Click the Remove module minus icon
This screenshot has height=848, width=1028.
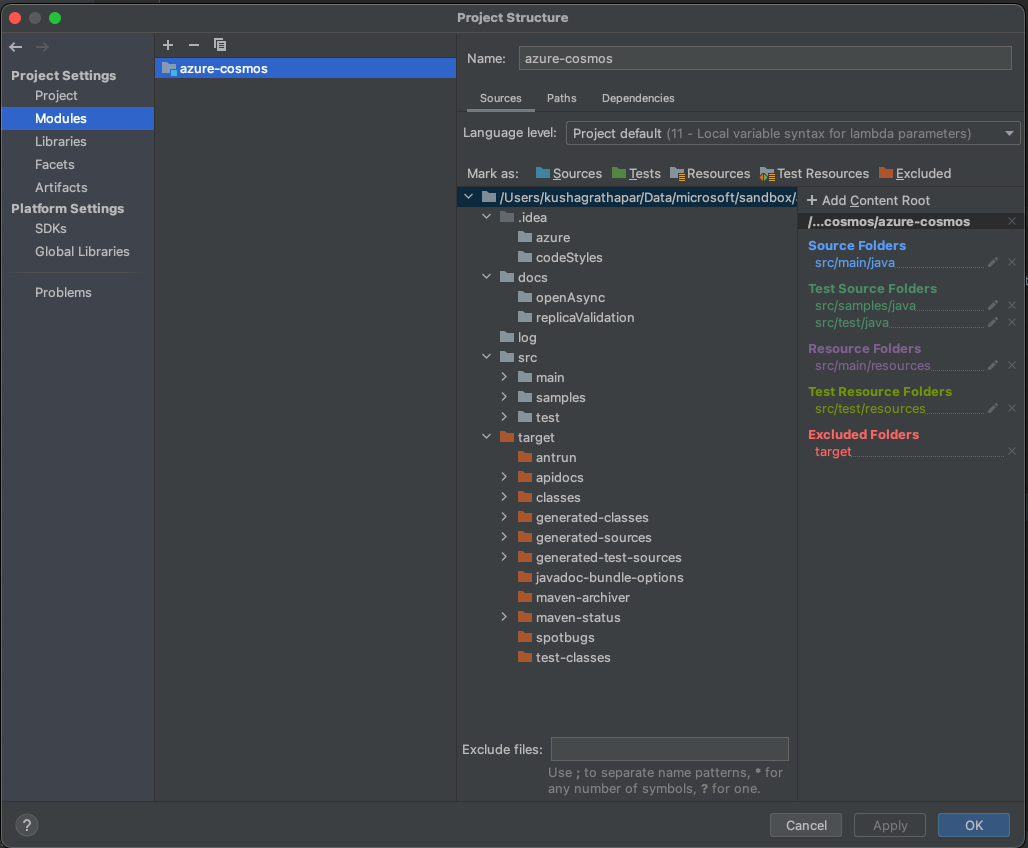pyautogui.click(x=194, y=45)
